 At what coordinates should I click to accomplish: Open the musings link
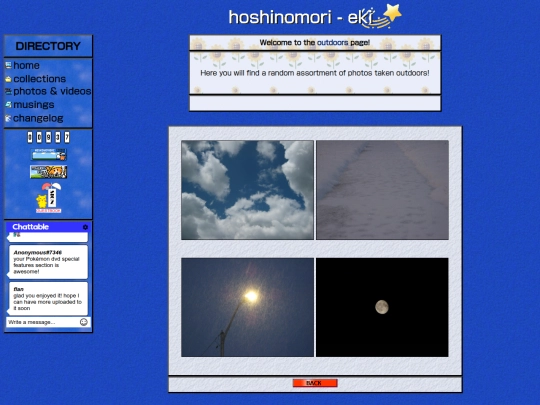34,104
